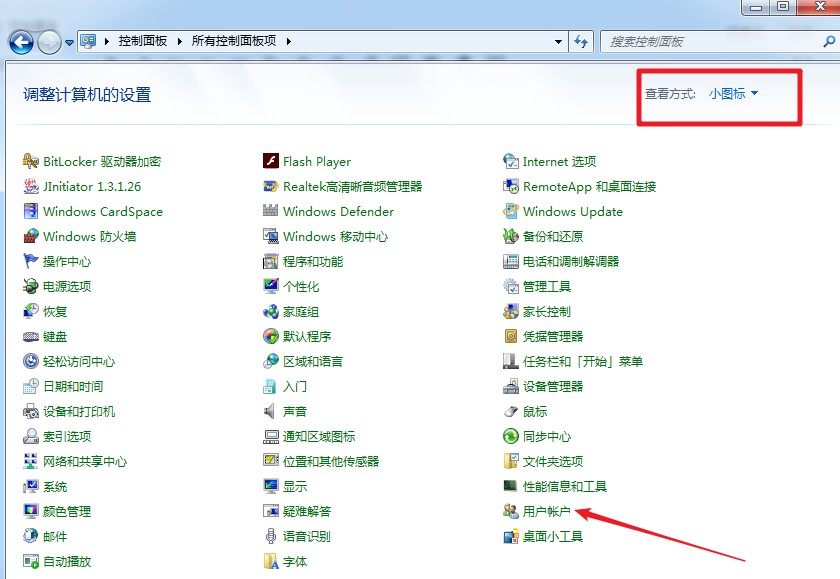The image size is (840, 579).
Task: Open the Windows CardSpace icon
Action: 31,211
